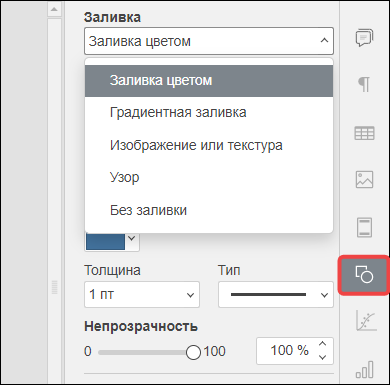The width and height of the screenshot is (390, 385).
Task: Expand the Толщина 1 пт dropdown
Action: tap(142, 295)
